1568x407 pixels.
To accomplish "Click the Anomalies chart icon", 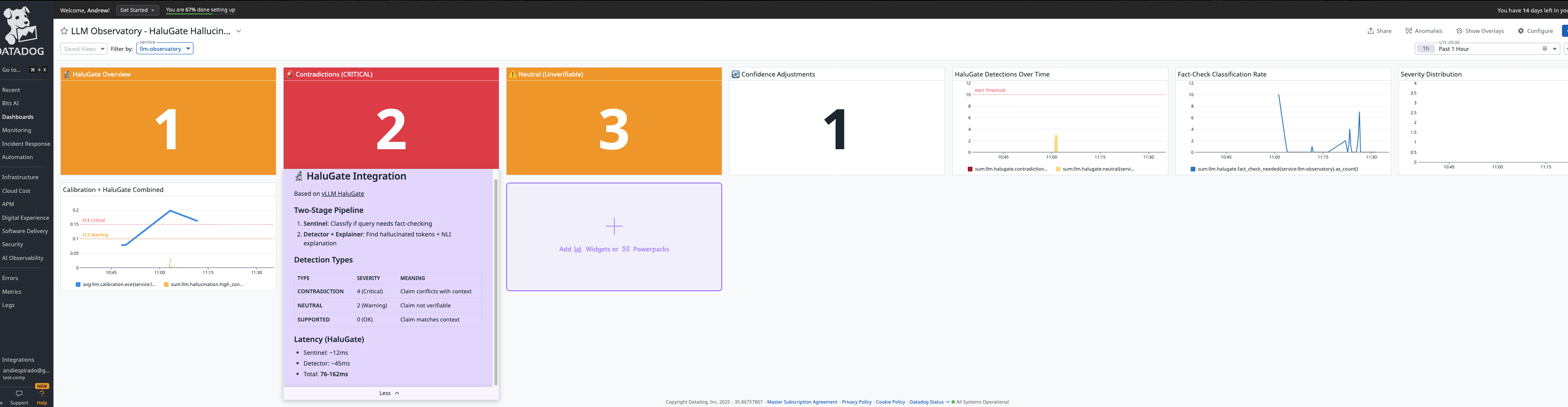I will coord(1408,31).
